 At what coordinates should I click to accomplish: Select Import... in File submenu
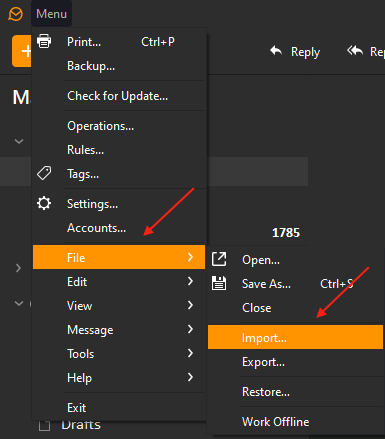click(296, 337)
